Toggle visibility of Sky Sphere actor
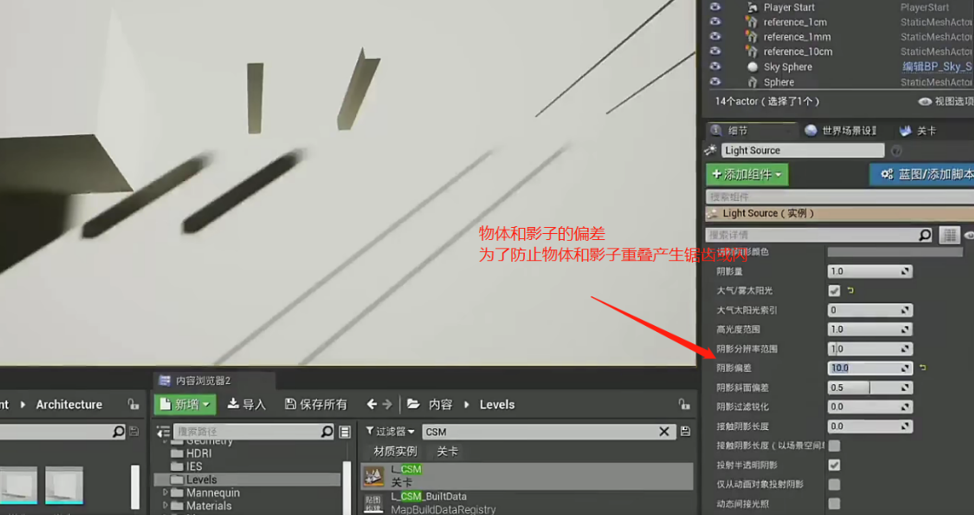The image size is (974, 515). coord(715,67)
